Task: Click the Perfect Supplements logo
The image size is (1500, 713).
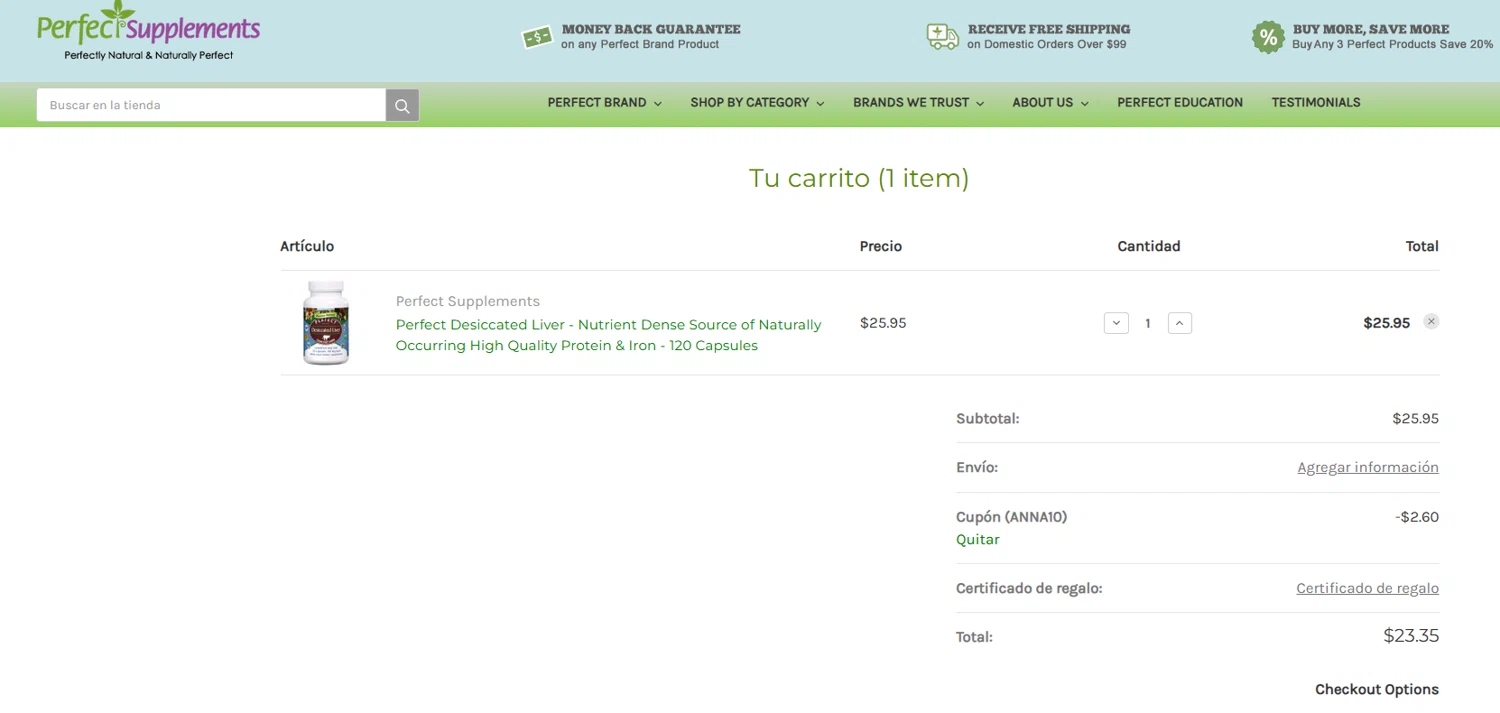Action: coord(148,32)
